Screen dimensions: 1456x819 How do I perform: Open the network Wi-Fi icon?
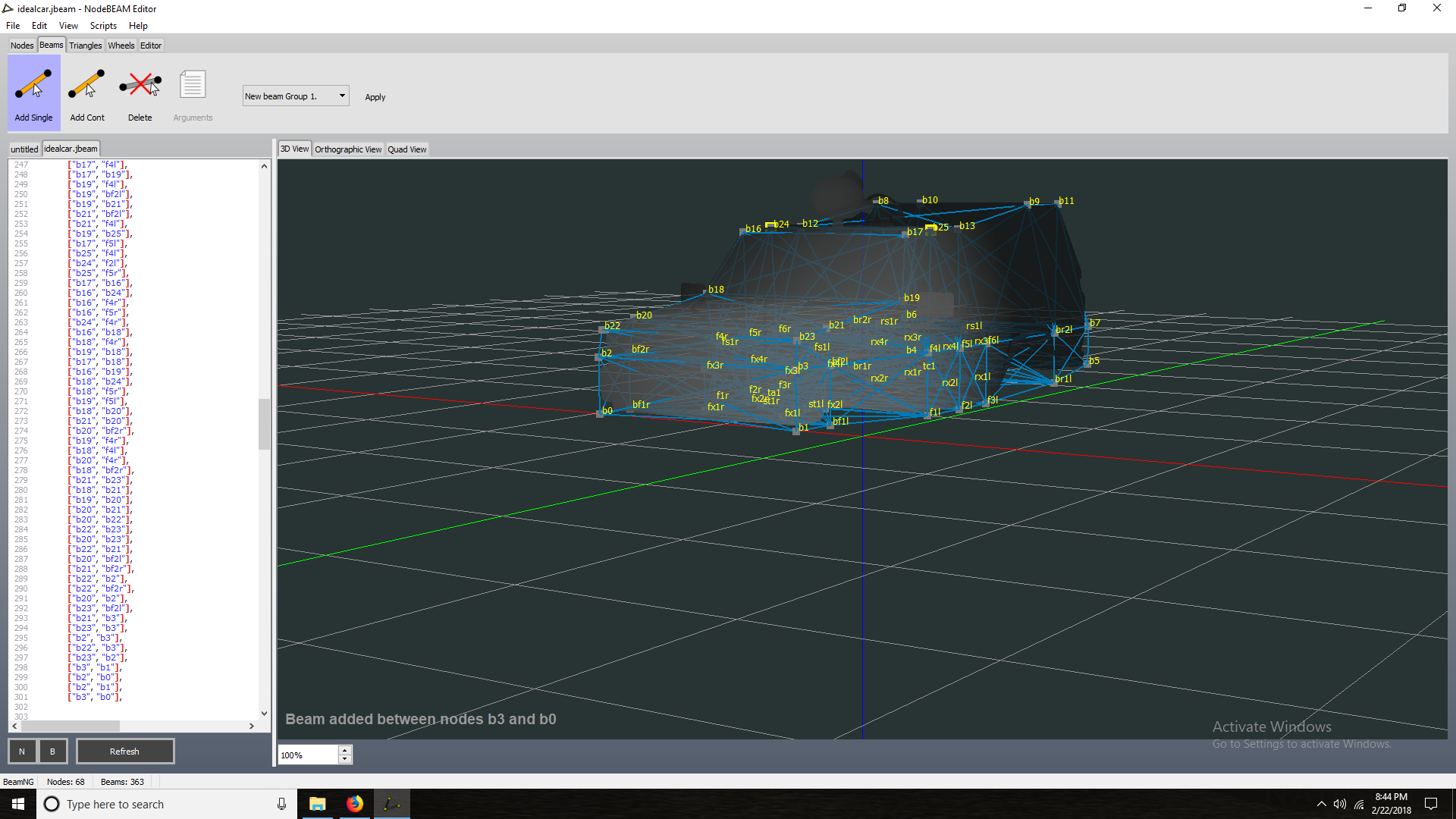[x=1359, y=804]
